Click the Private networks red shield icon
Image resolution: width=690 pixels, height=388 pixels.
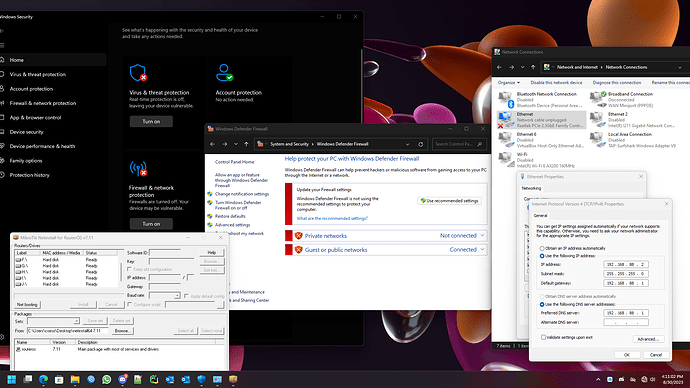298,236
